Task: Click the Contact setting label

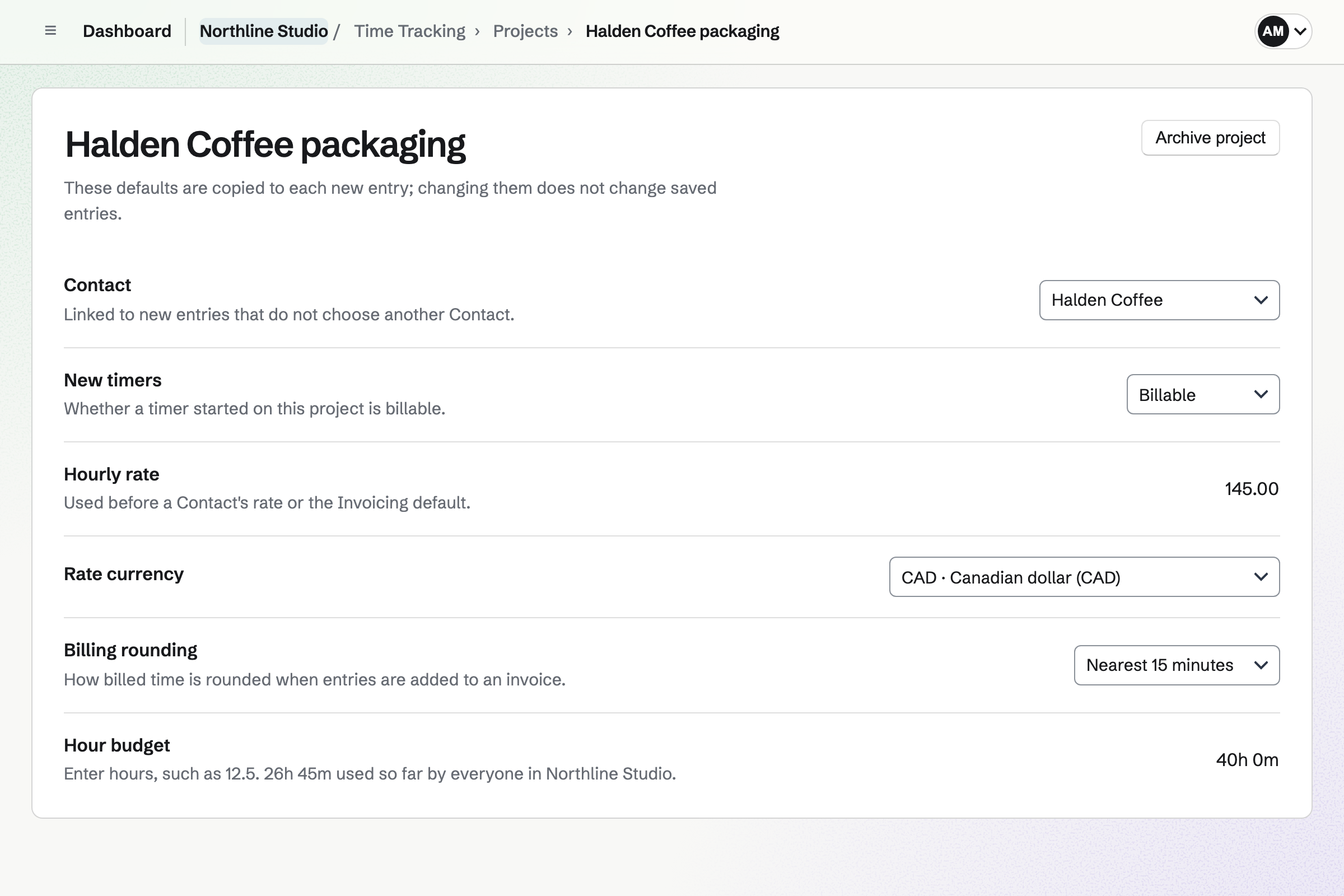Action: [97, 284]
